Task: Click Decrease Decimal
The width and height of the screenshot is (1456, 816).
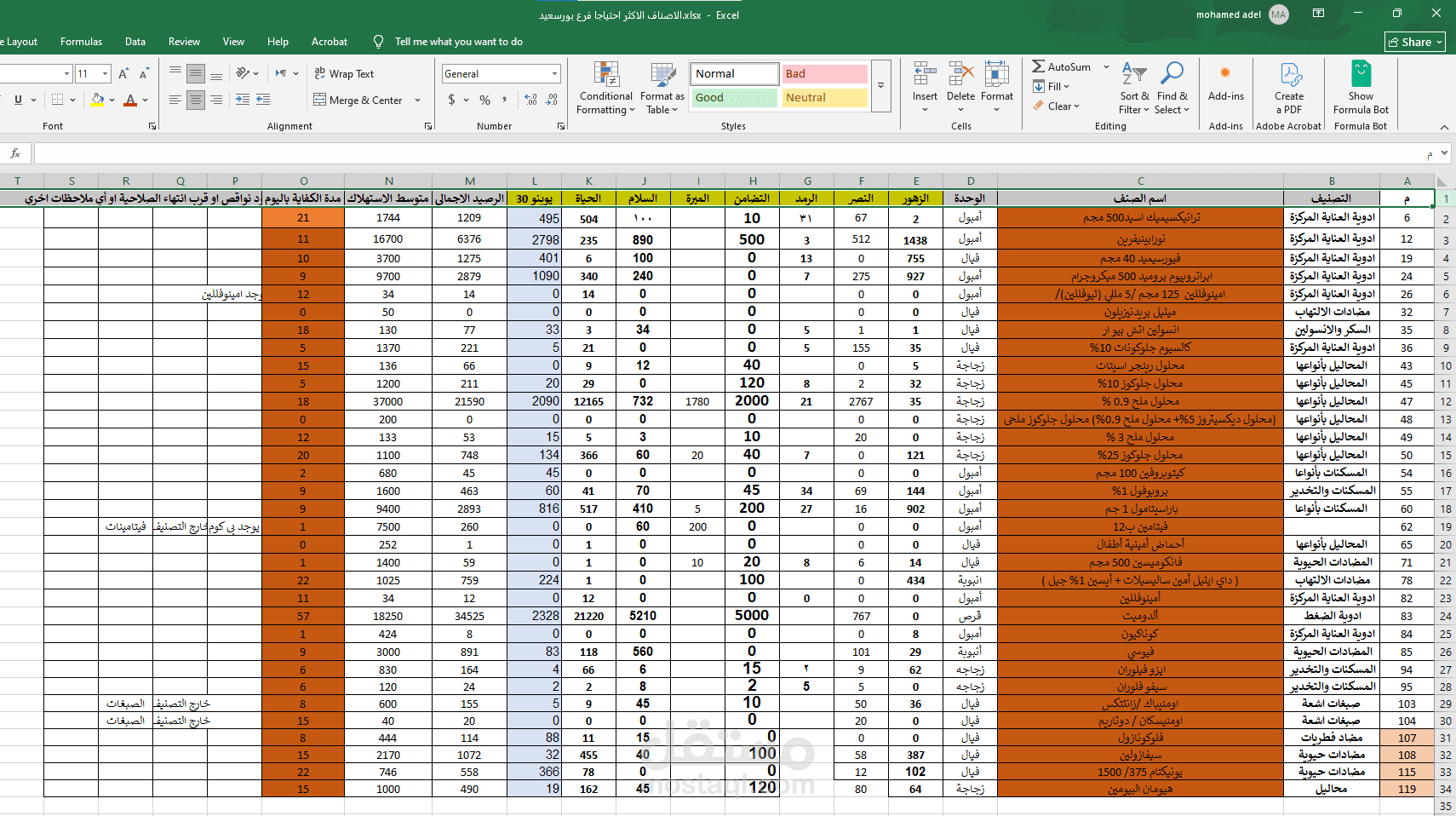Action: 552,100
